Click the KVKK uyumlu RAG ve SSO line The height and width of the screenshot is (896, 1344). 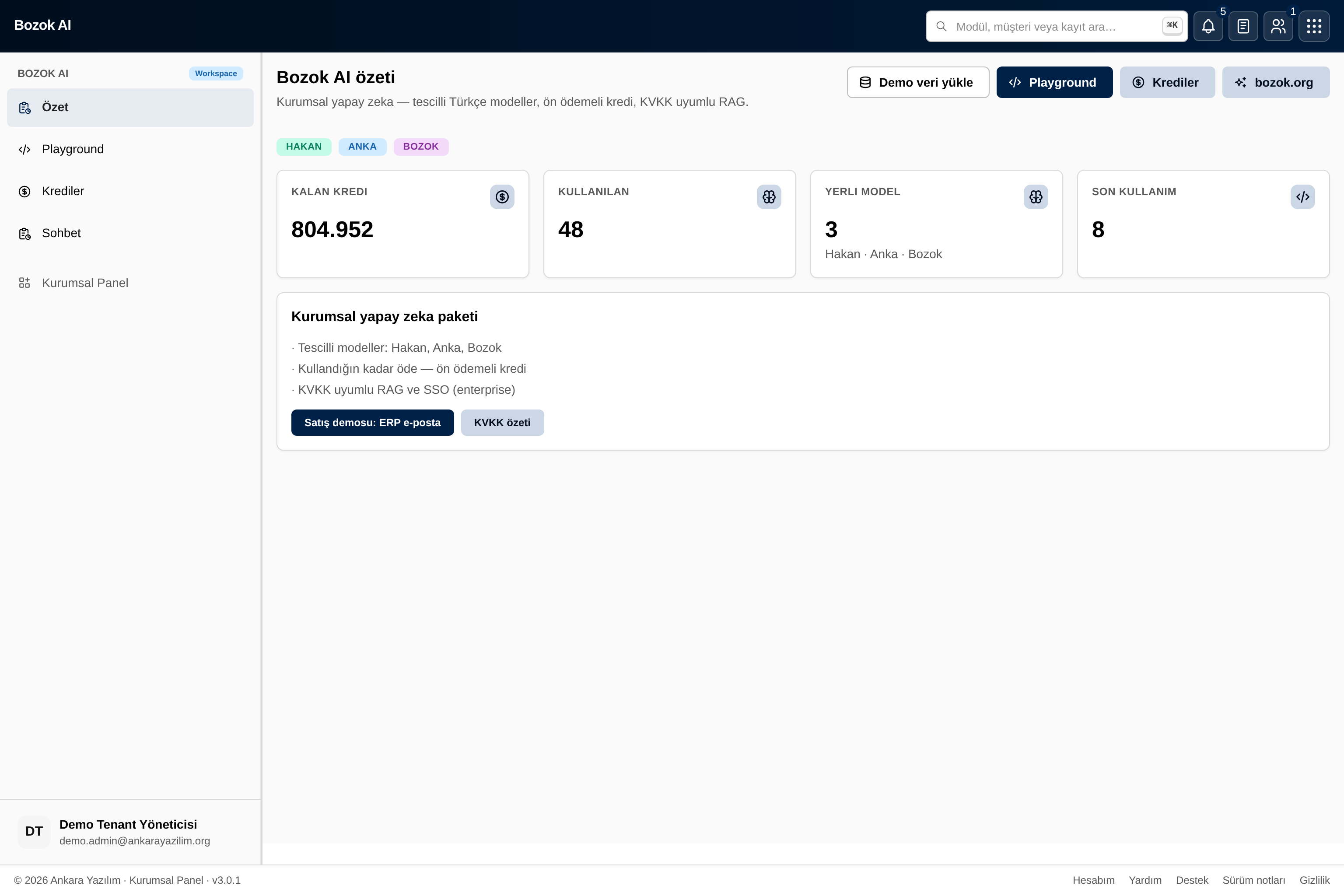pos(403,390)
